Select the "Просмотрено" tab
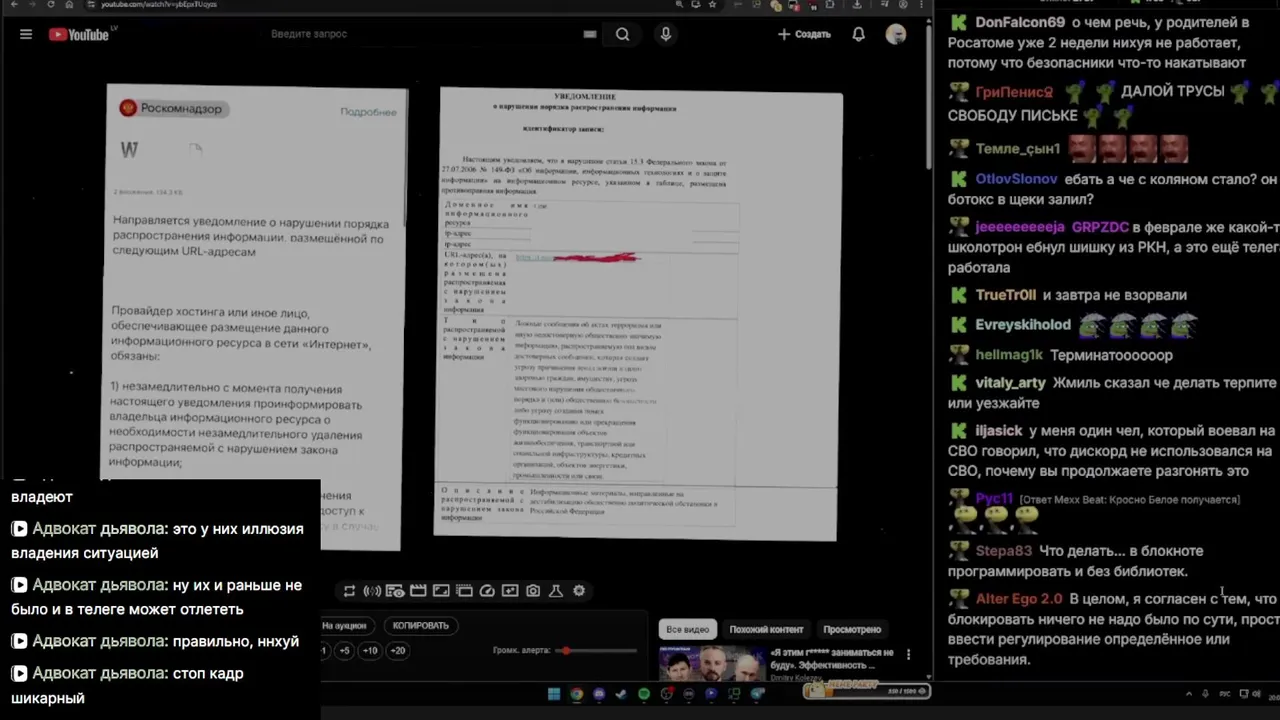 pyautogui.click(x=852, y=630)
